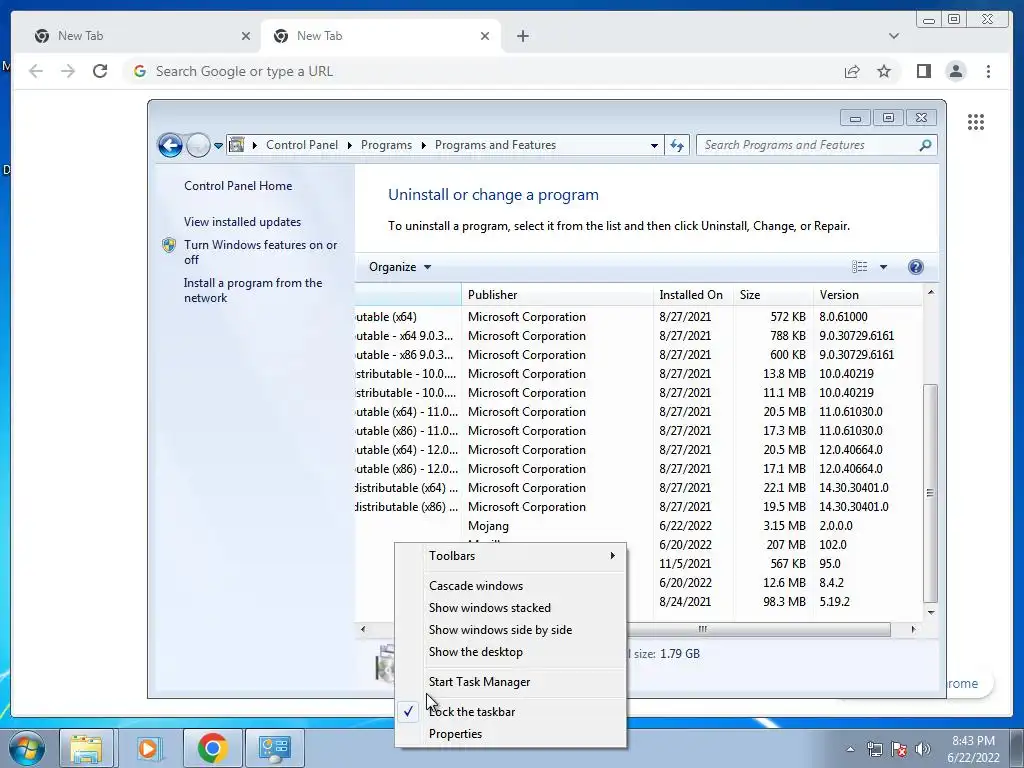
Task: Close the second Chrome New Tab
Action: coord(485,36)
